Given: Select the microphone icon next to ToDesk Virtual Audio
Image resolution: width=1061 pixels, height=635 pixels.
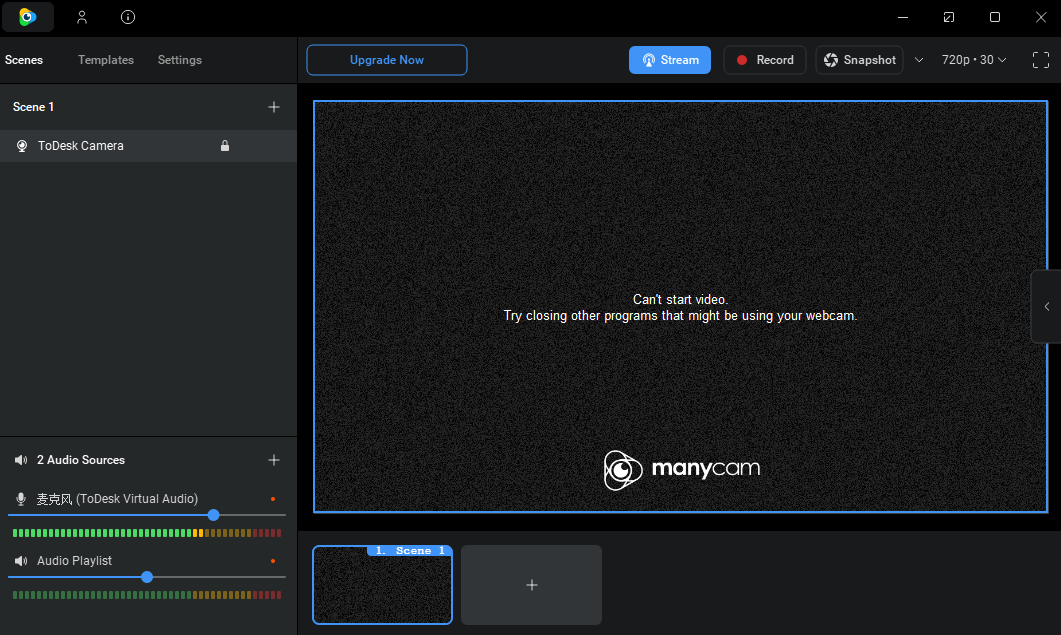Looking at the screenshot, I should [x=21, y=498].
